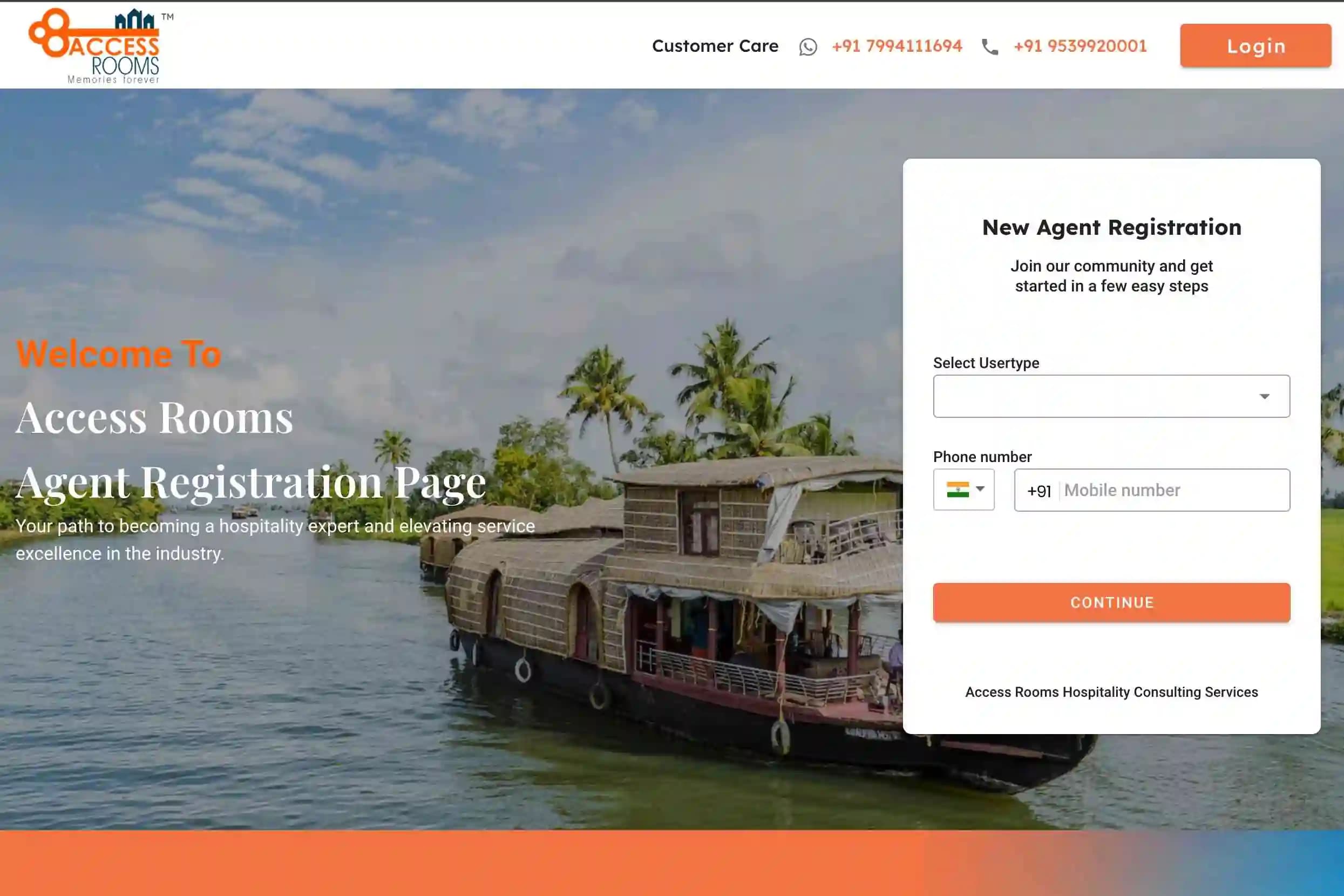Screen dimensions: 1344x896
Task: Select the India flag icon
Action: [958, 490]
